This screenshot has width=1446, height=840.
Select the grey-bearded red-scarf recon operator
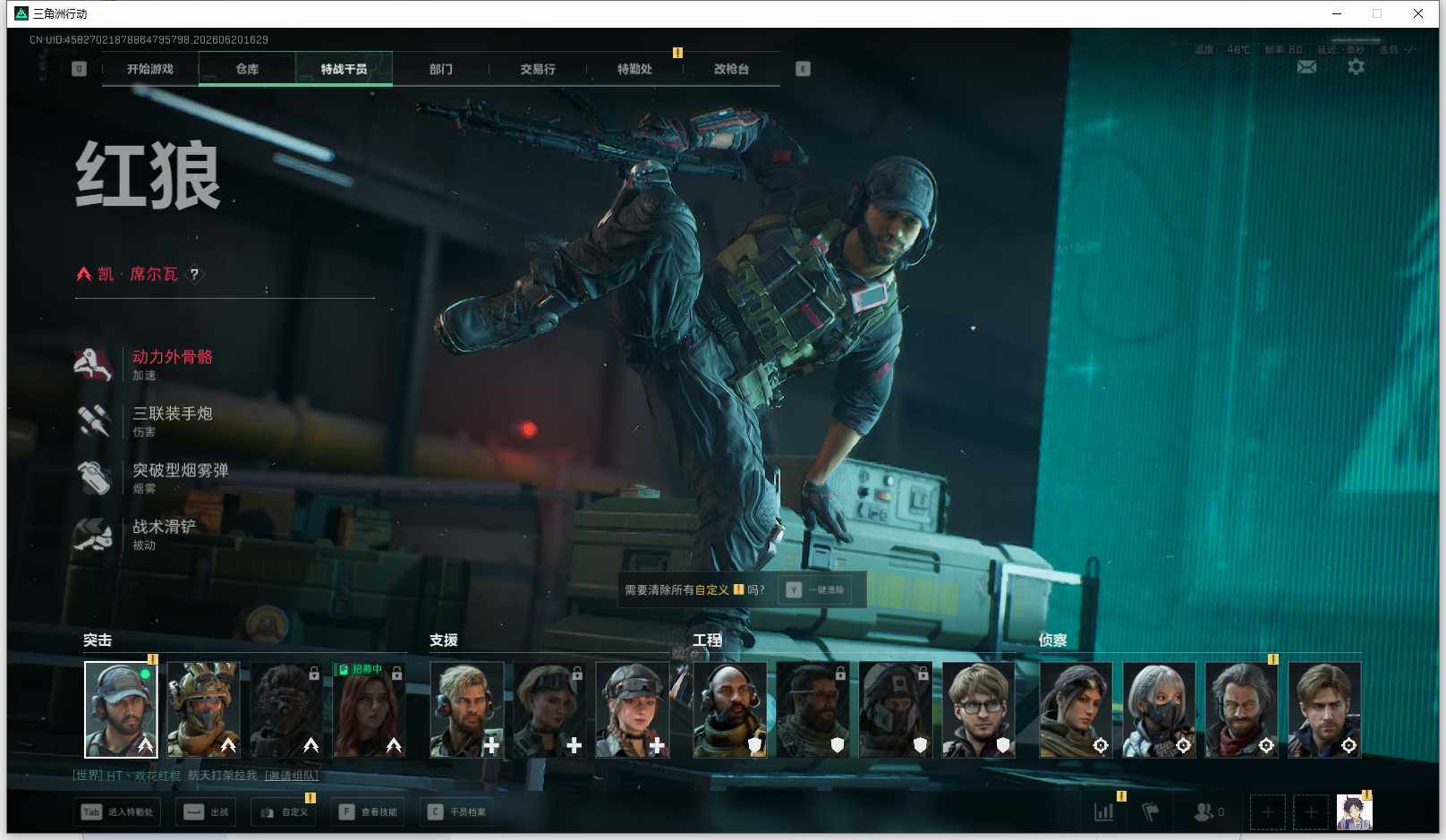point(1241,709)
